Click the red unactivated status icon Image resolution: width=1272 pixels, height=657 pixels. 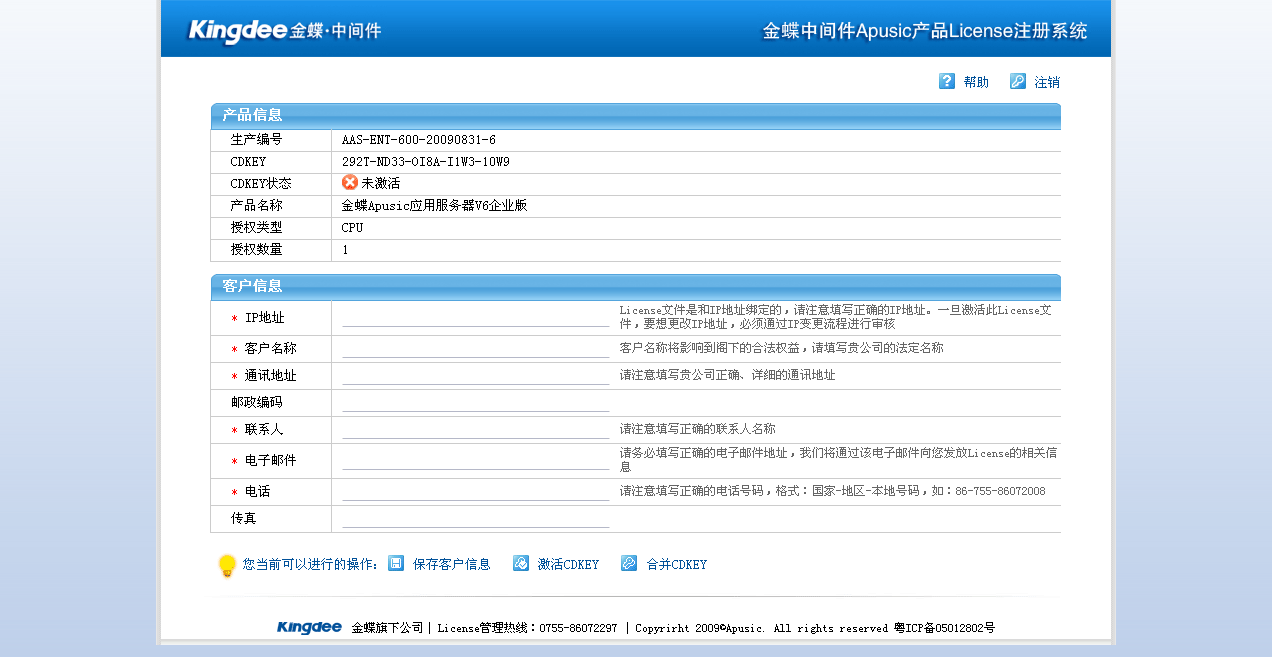[x=350, y=183]
